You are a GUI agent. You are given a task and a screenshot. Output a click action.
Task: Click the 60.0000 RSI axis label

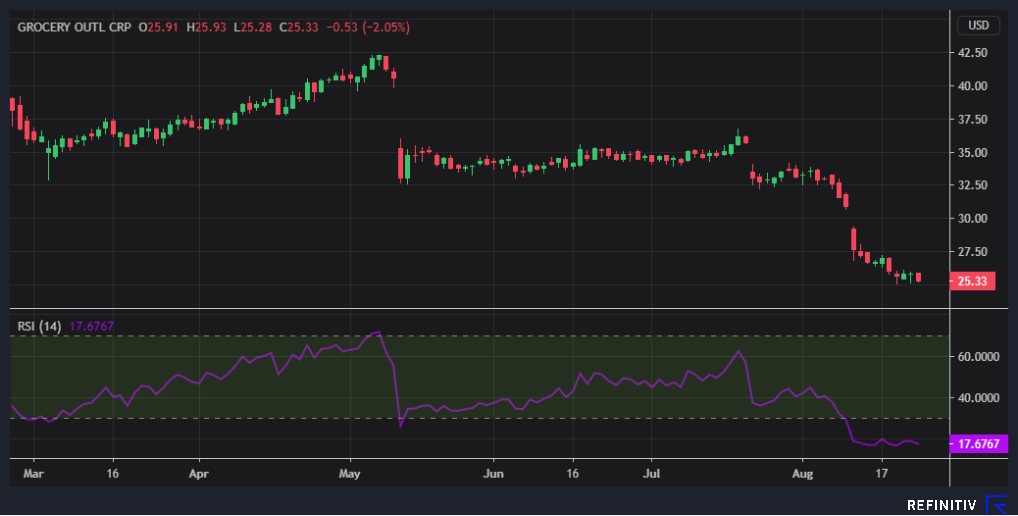pyautogui.click(x=978, y=357)
